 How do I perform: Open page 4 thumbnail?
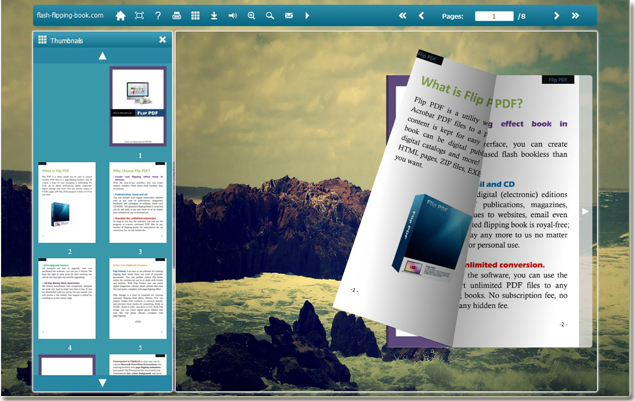point(67,299)
